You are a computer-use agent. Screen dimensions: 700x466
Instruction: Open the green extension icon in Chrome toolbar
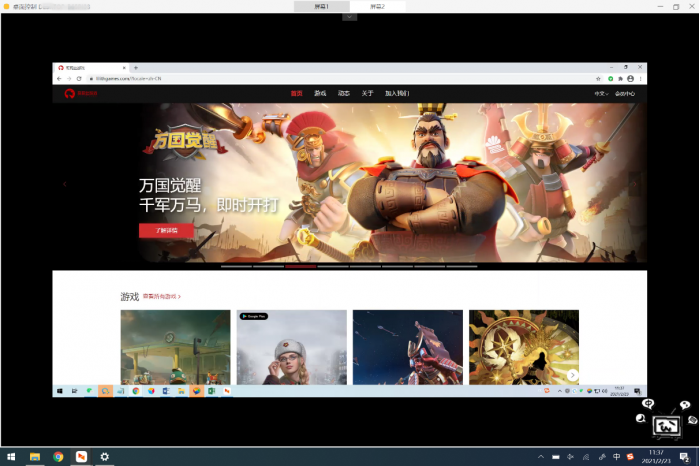click(610, 79)
